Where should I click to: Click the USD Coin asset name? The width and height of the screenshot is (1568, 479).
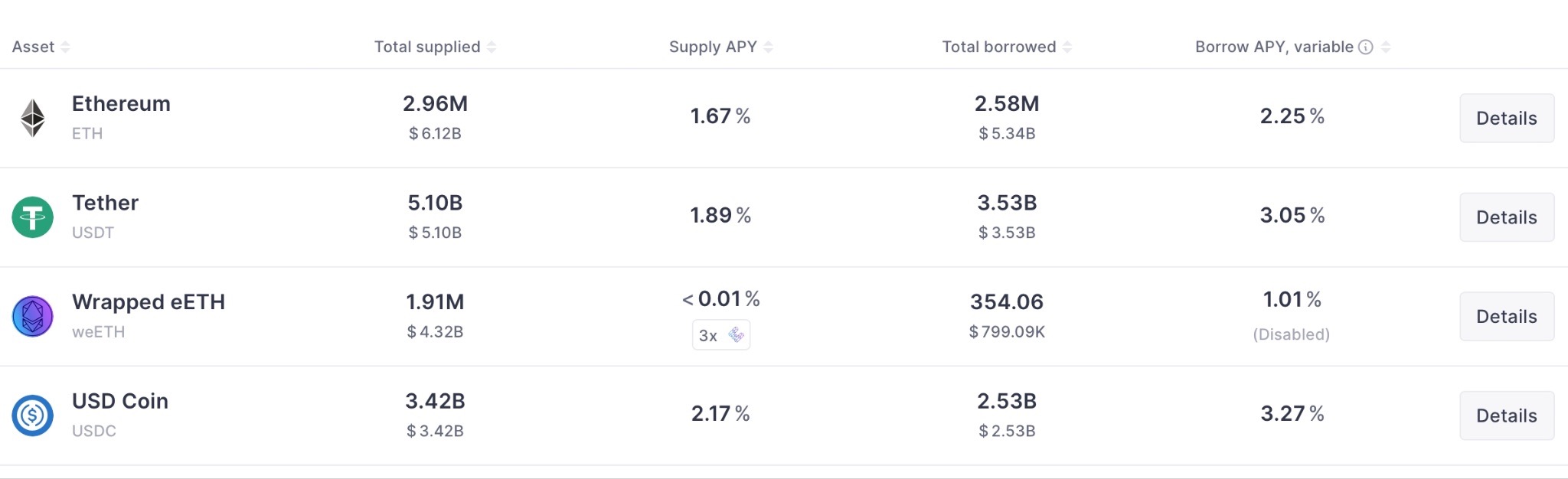[120, 402]
